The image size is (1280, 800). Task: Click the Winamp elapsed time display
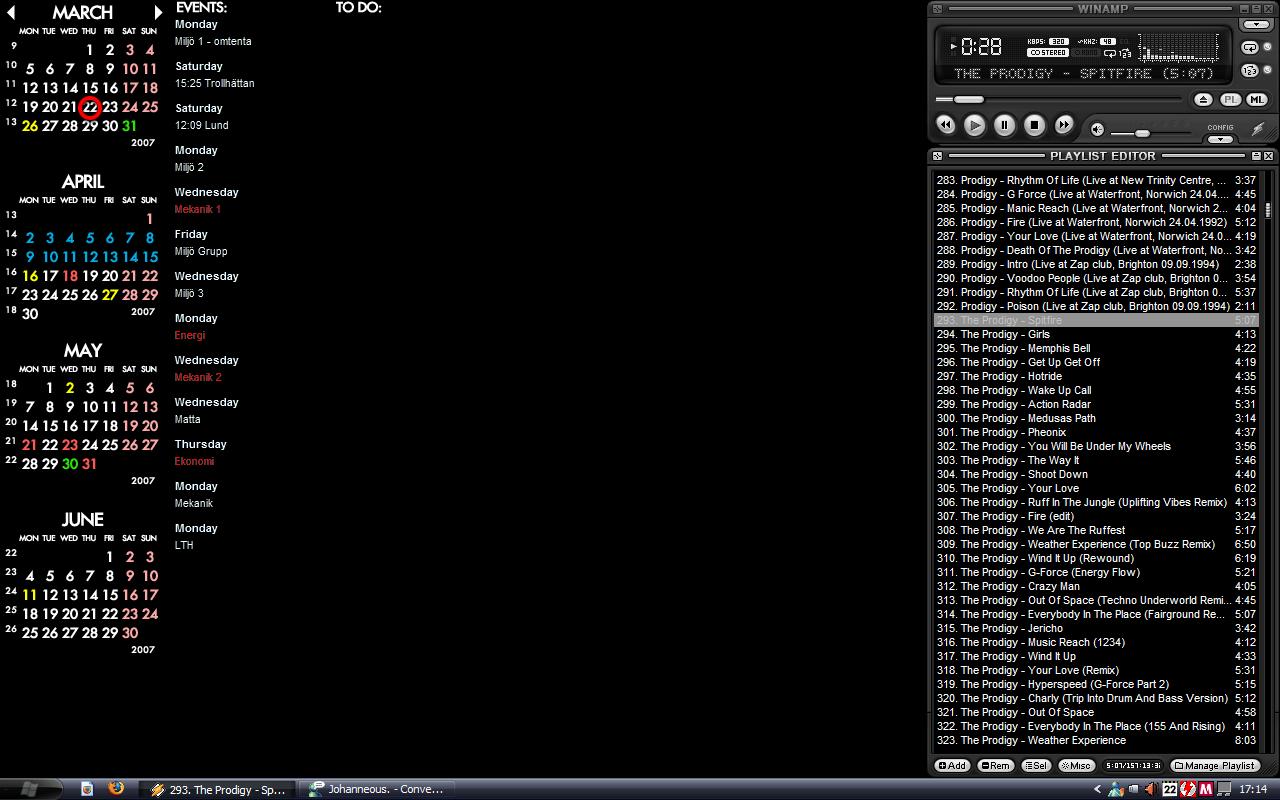click(x=981, y=46)
